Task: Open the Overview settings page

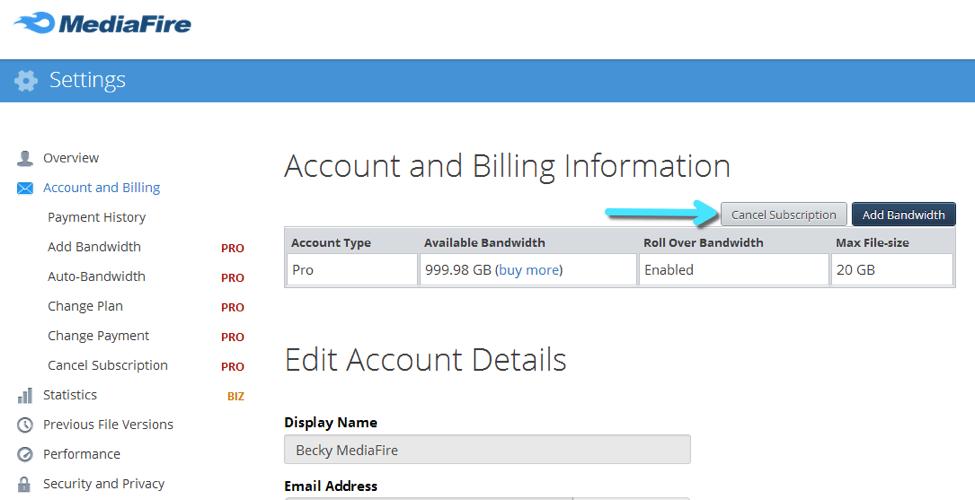Action: pos(70,158)
